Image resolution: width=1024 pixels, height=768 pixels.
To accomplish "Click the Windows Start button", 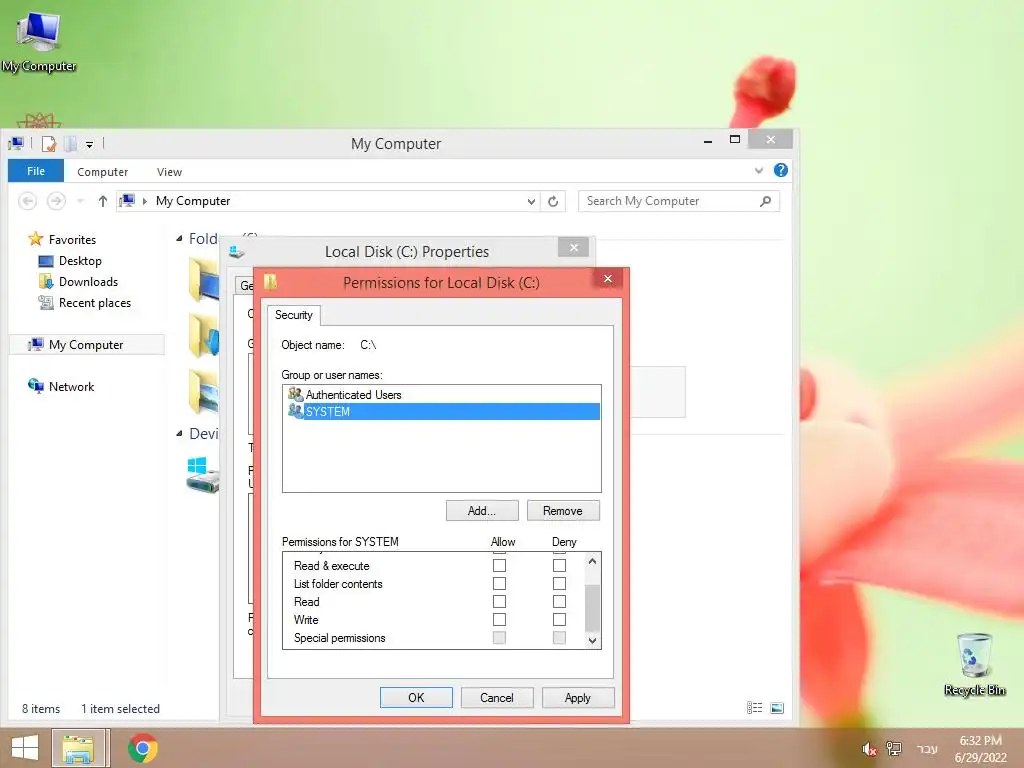I will pyautogui.click(x=25, y=748).
